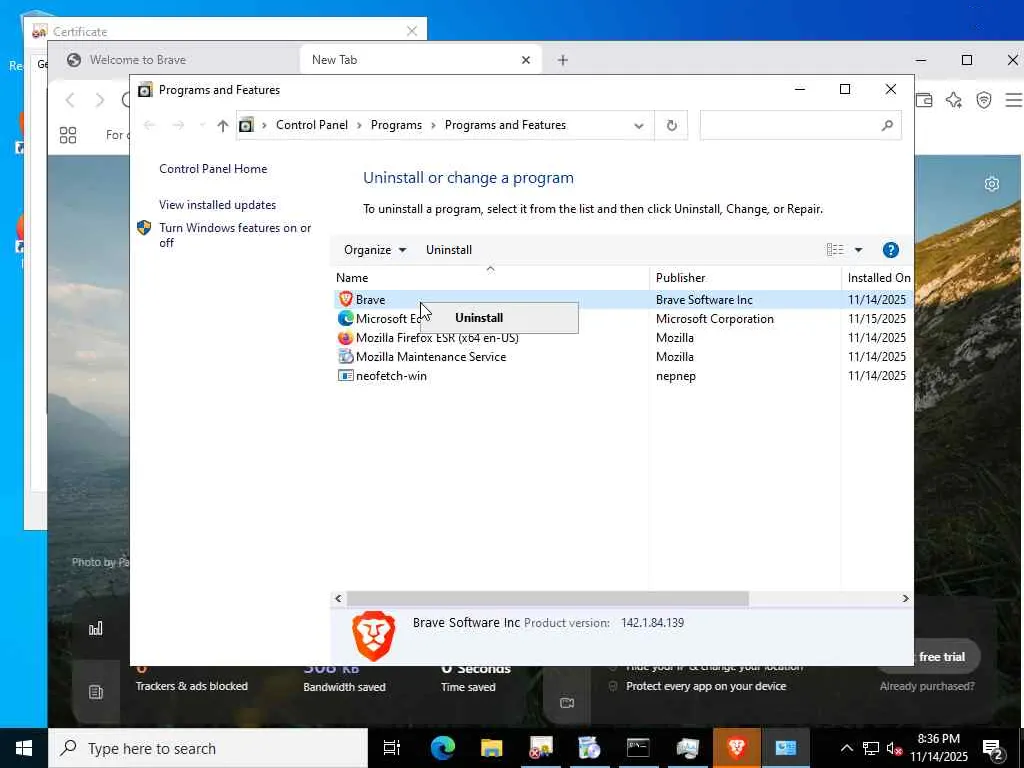Click the news feed icon in Brave sidebar

[x=95, y=692]
